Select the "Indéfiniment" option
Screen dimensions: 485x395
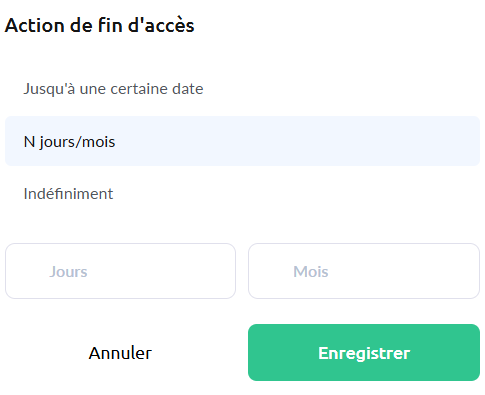pyautogui.click(x=242, y=194)
